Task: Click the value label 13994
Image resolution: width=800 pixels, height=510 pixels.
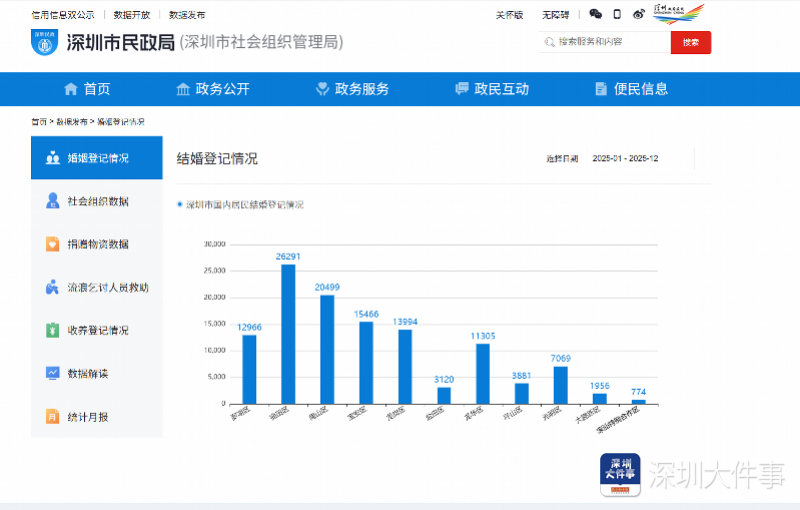Action: click(x=405, y=322)
